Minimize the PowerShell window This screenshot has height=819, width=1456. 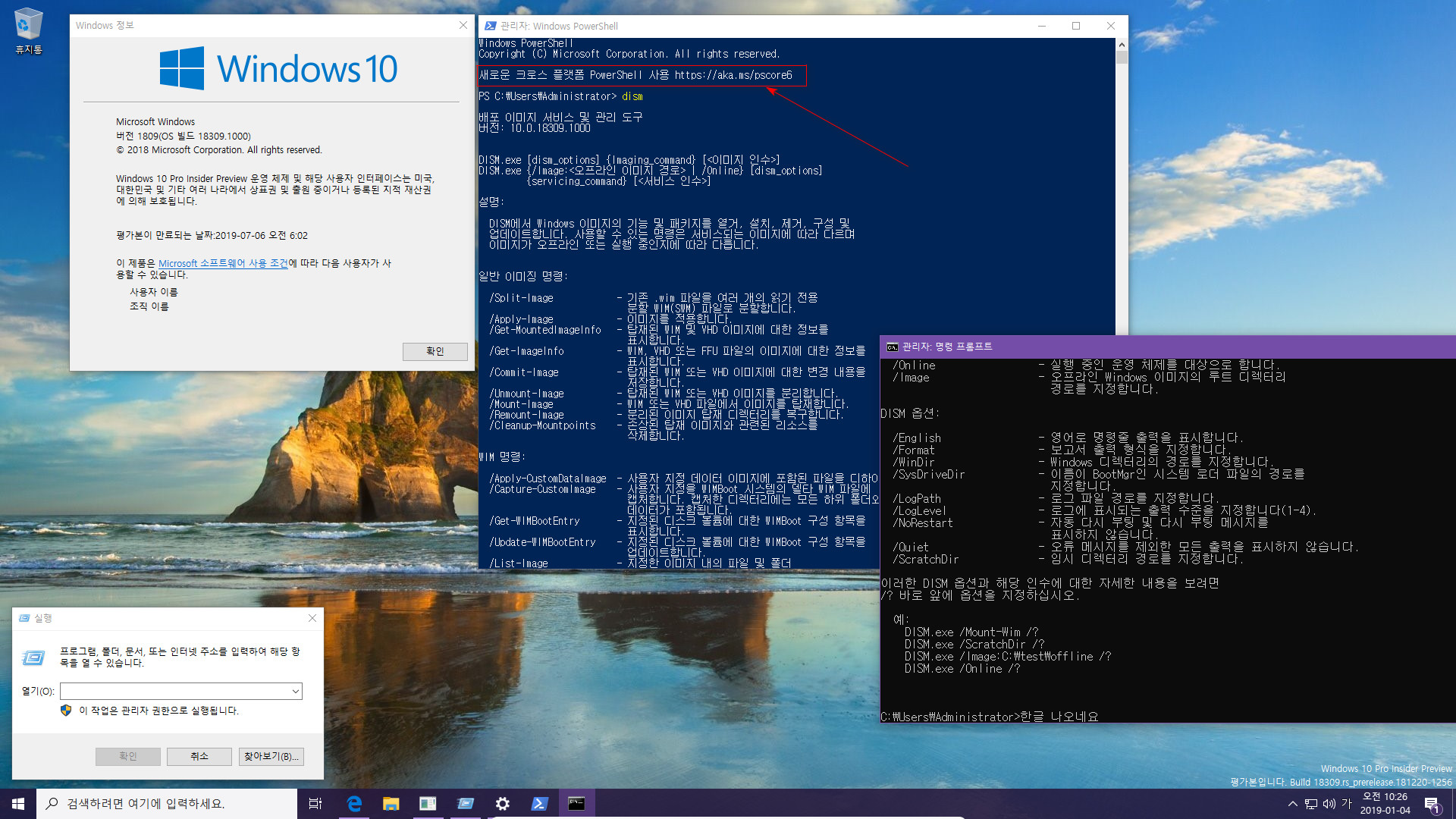tap(1042, 26)
